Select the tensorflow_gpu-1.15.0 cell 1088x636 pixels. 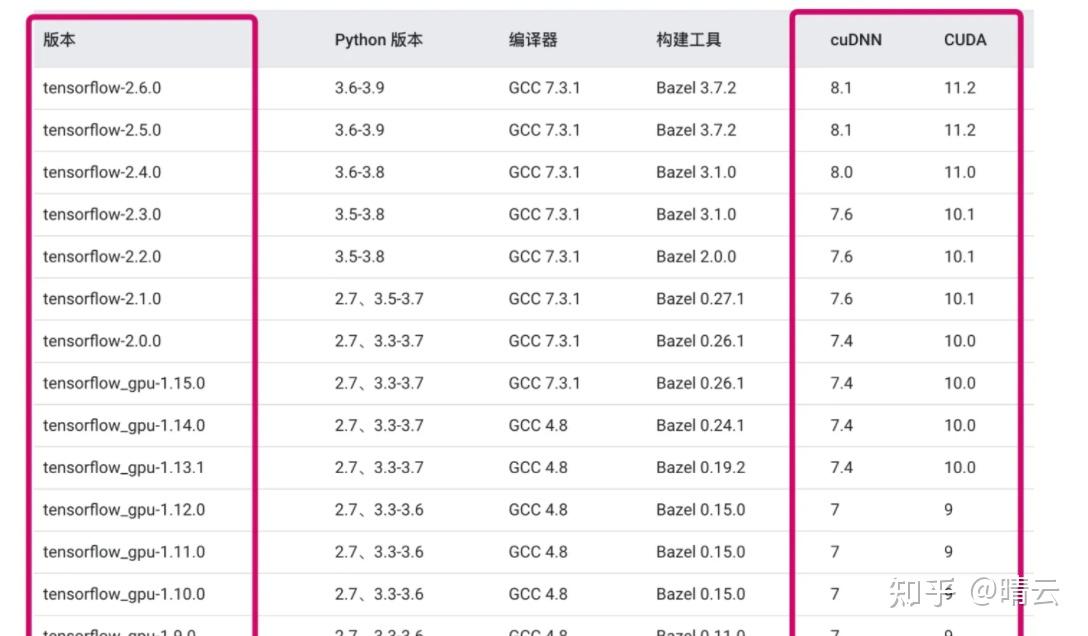click(124, 384)
